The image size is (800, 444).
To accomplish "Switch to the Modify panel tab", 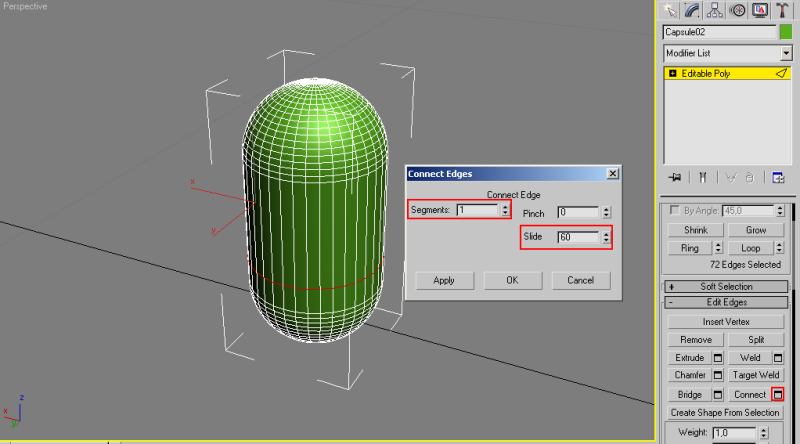I will 692,10.
